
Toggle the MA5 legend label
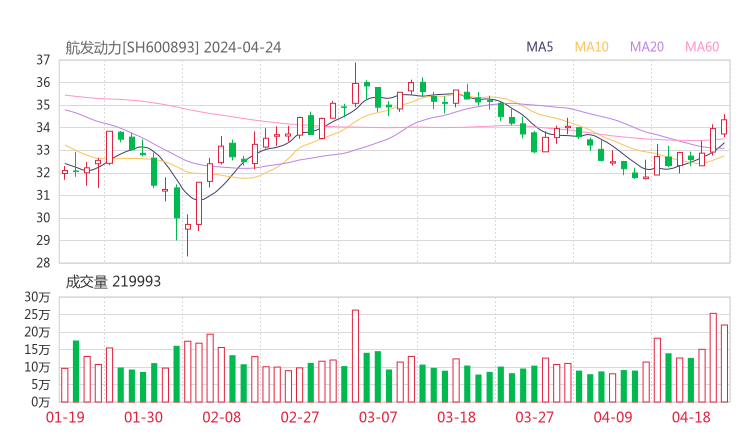[x=540, y=47]
